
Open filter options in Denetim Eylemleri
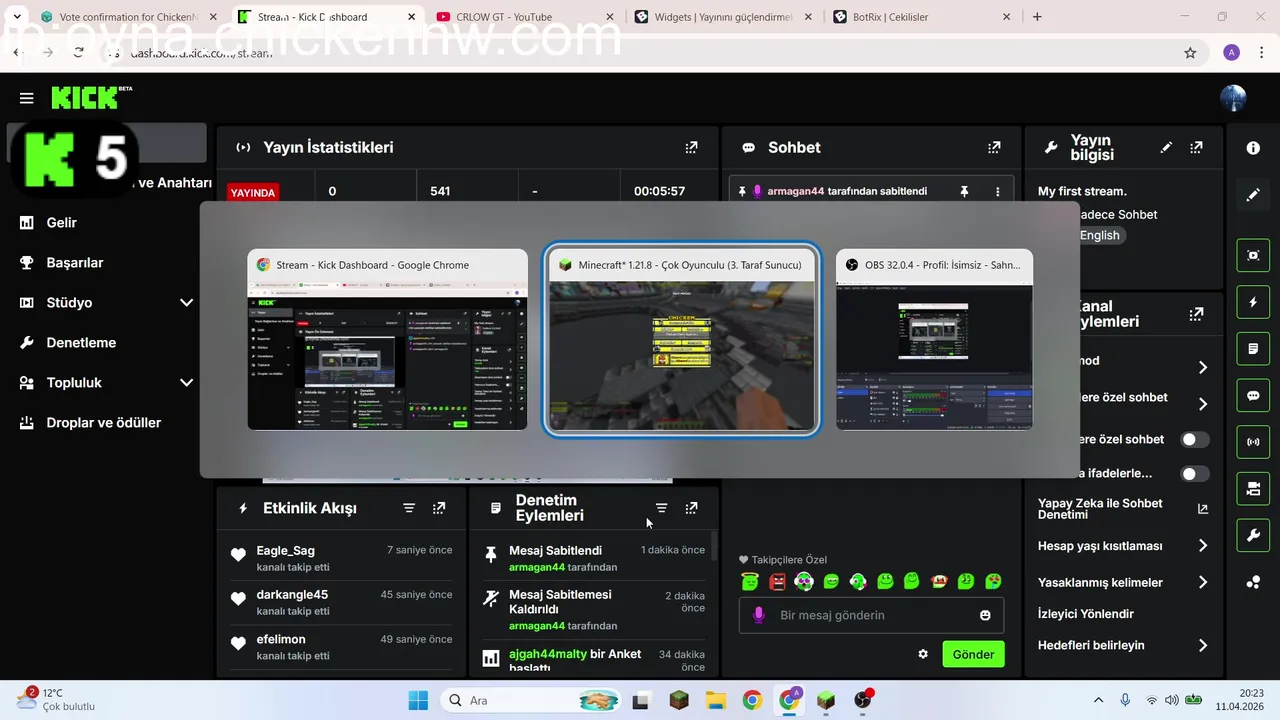661,508
